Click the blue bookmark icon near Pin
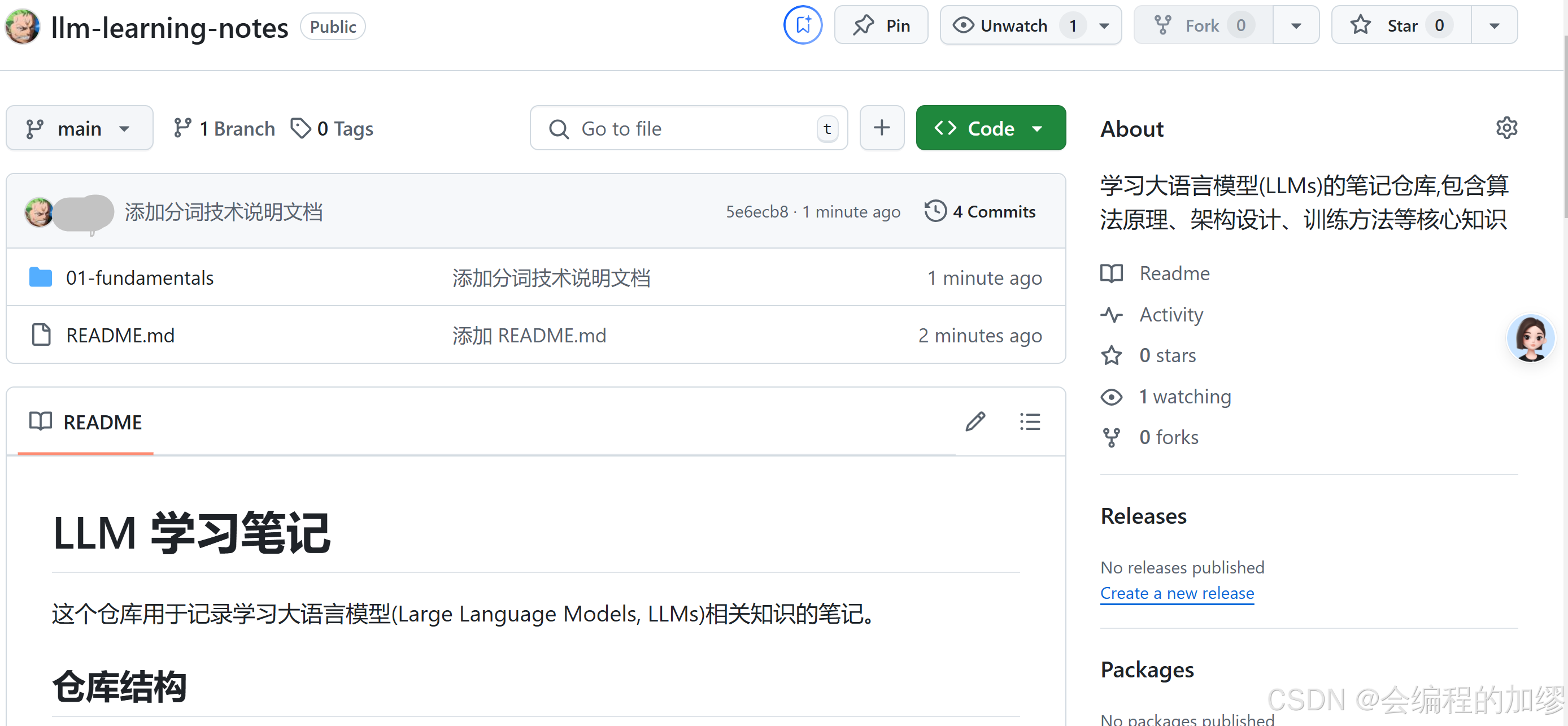Image resolution: width=1568 pixels, height=726 pixels. pyautogui.click(x=803, y=25)
